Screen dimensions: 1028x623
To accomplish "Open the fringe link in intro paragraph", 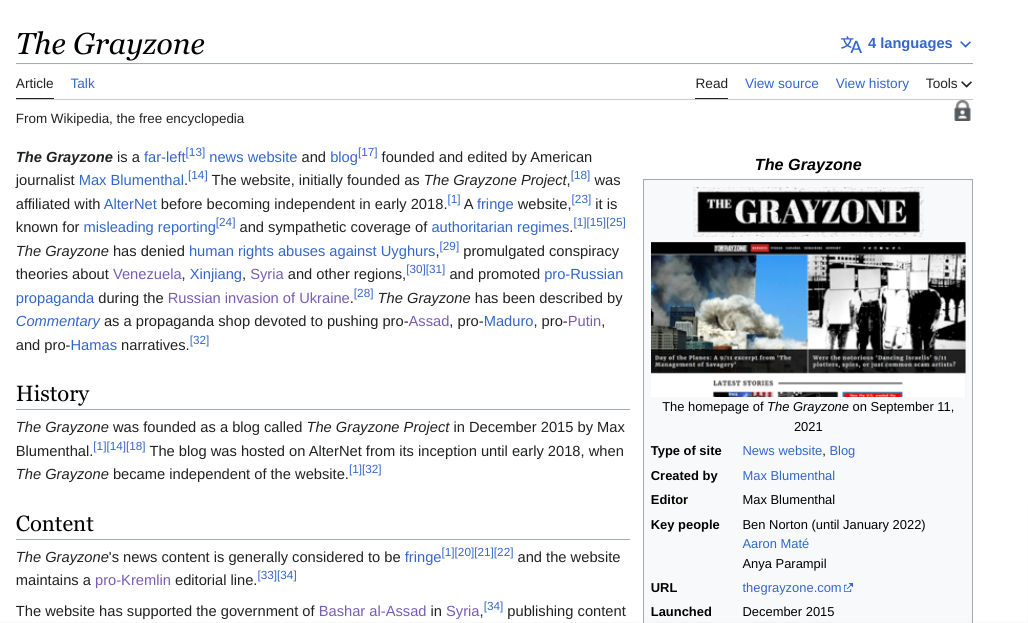I will point(495,204).
